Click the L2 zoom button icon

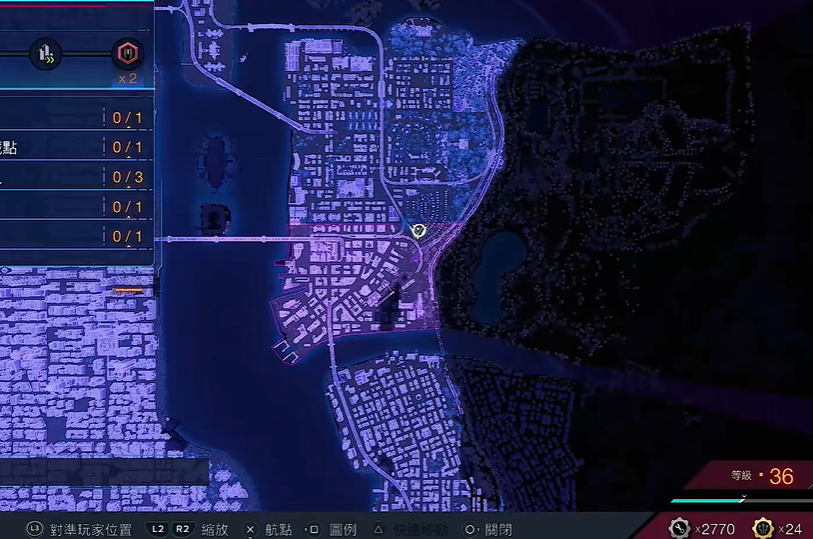[158, 529]
